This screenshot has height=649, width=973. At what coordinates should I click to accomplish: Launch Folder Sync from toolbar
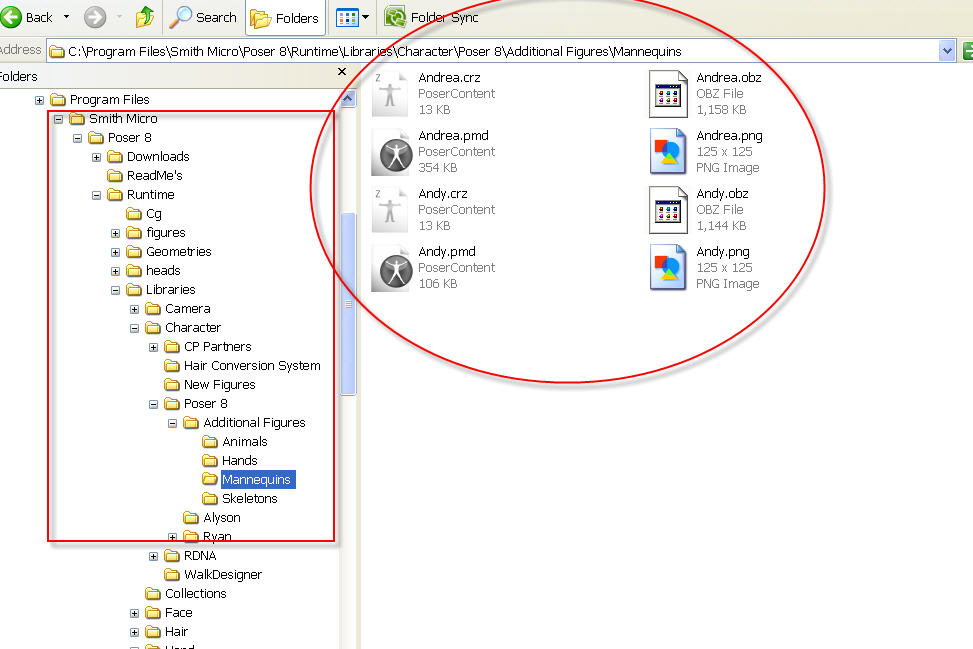pos(431,17)
